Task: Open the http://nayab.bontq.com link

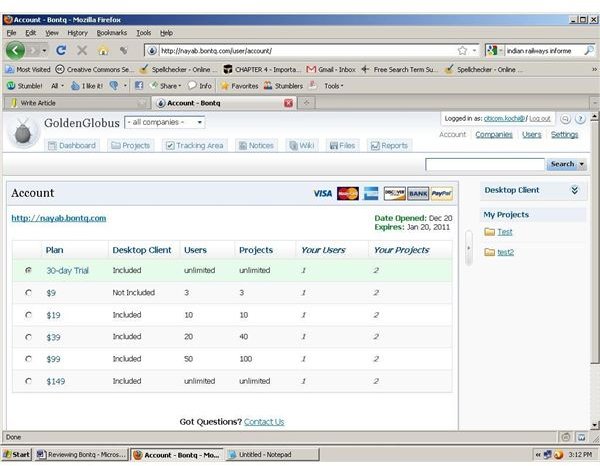Action: click(x=59, y=218)
